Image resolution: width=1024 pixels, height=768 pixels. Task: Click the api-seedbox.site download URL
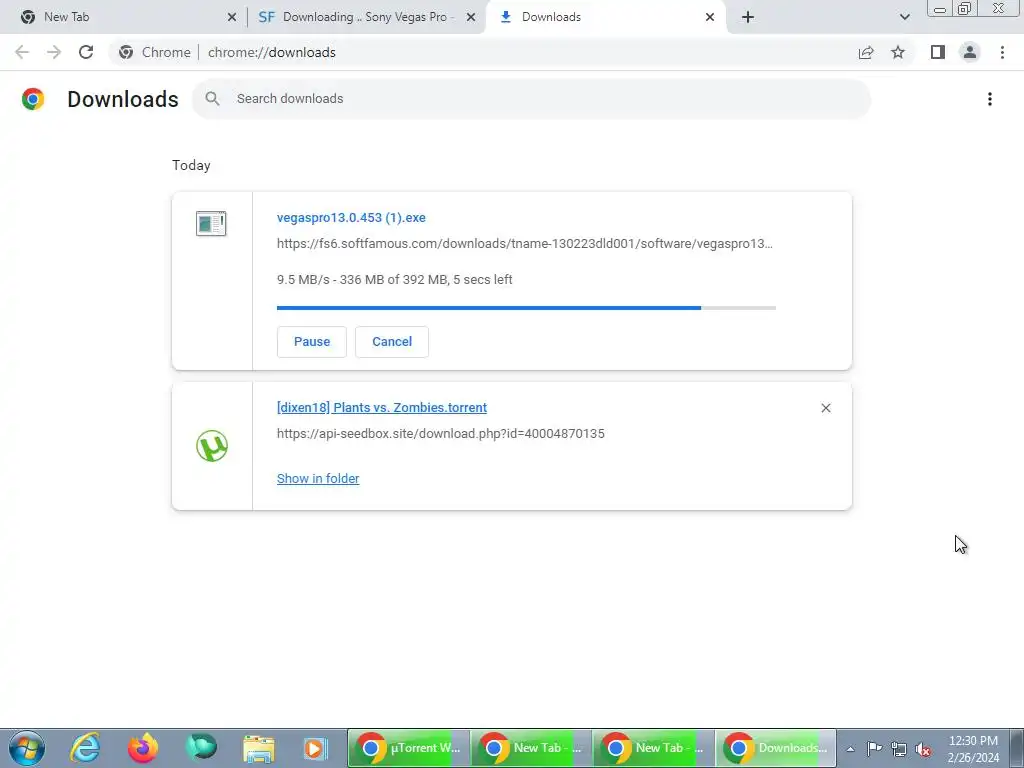(x=441, y=434)
